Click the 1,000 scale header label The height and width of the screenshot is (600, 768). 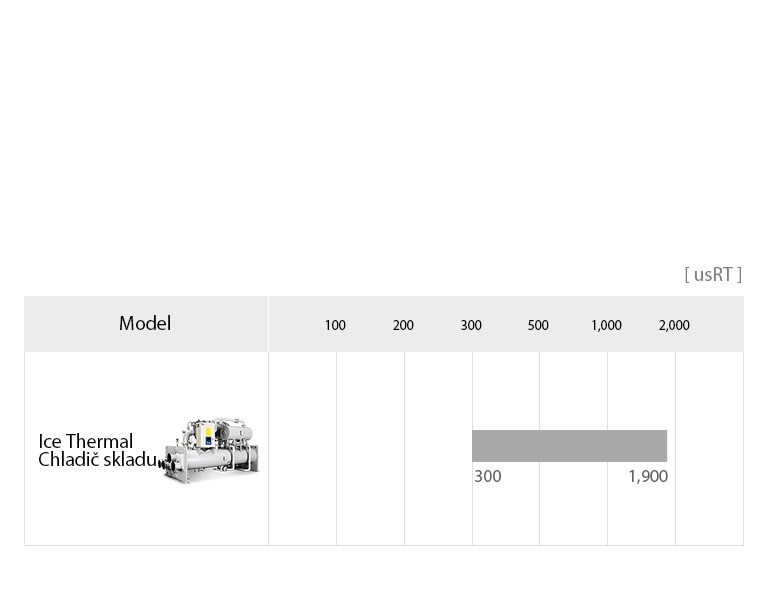pos(606,325)
